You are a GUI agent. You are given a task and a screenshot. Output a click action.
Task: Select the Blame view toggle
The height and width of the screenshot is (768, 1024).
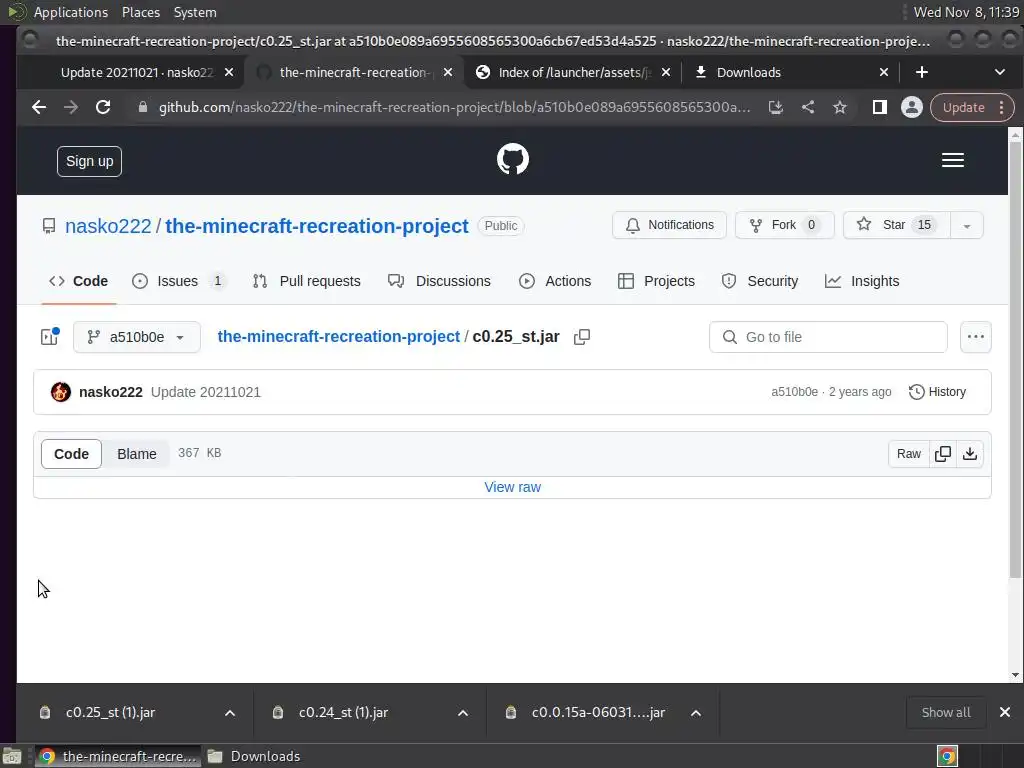(x=136, y=454)
